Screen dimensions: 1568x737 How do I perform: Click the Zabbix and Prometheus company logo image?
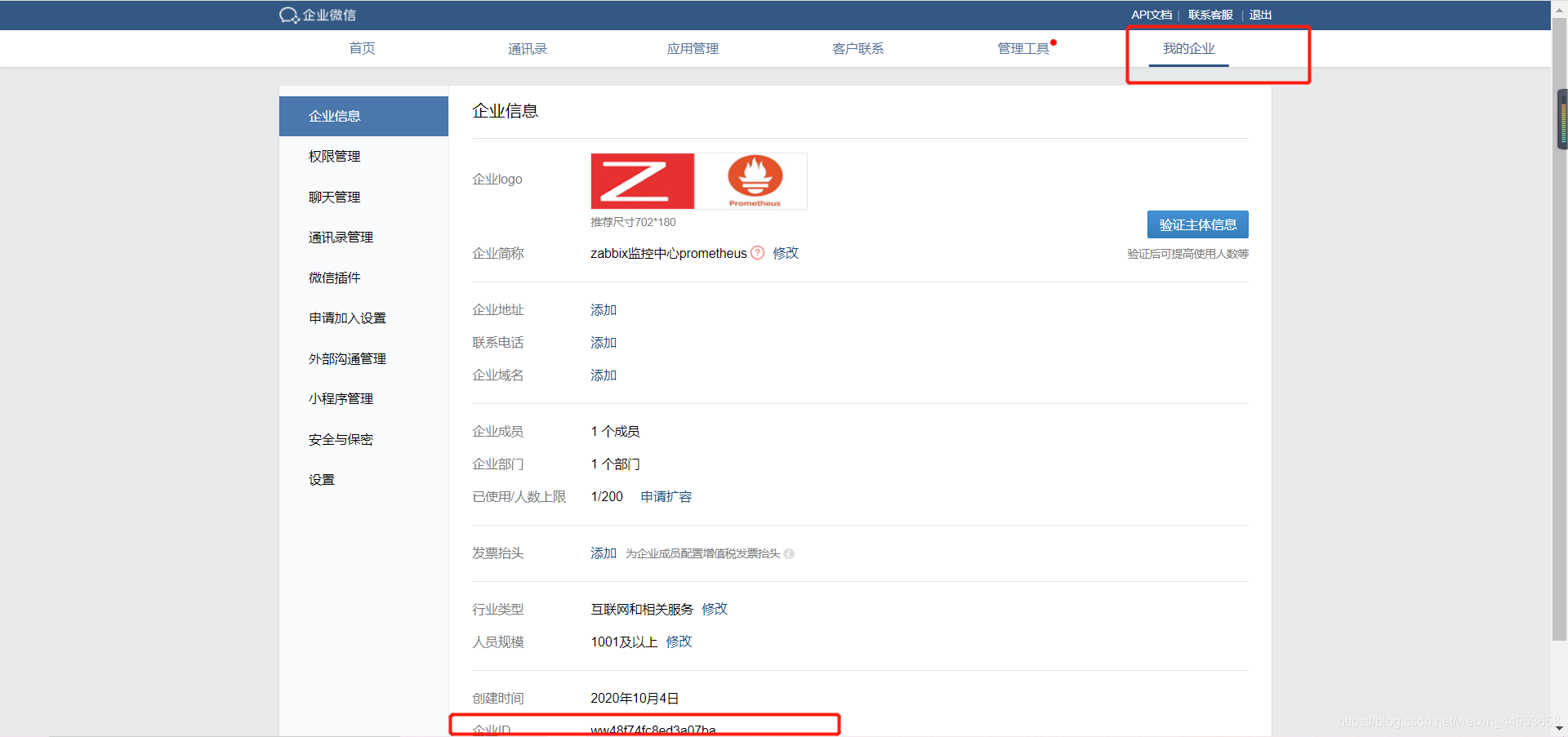(x=698, y=181)
